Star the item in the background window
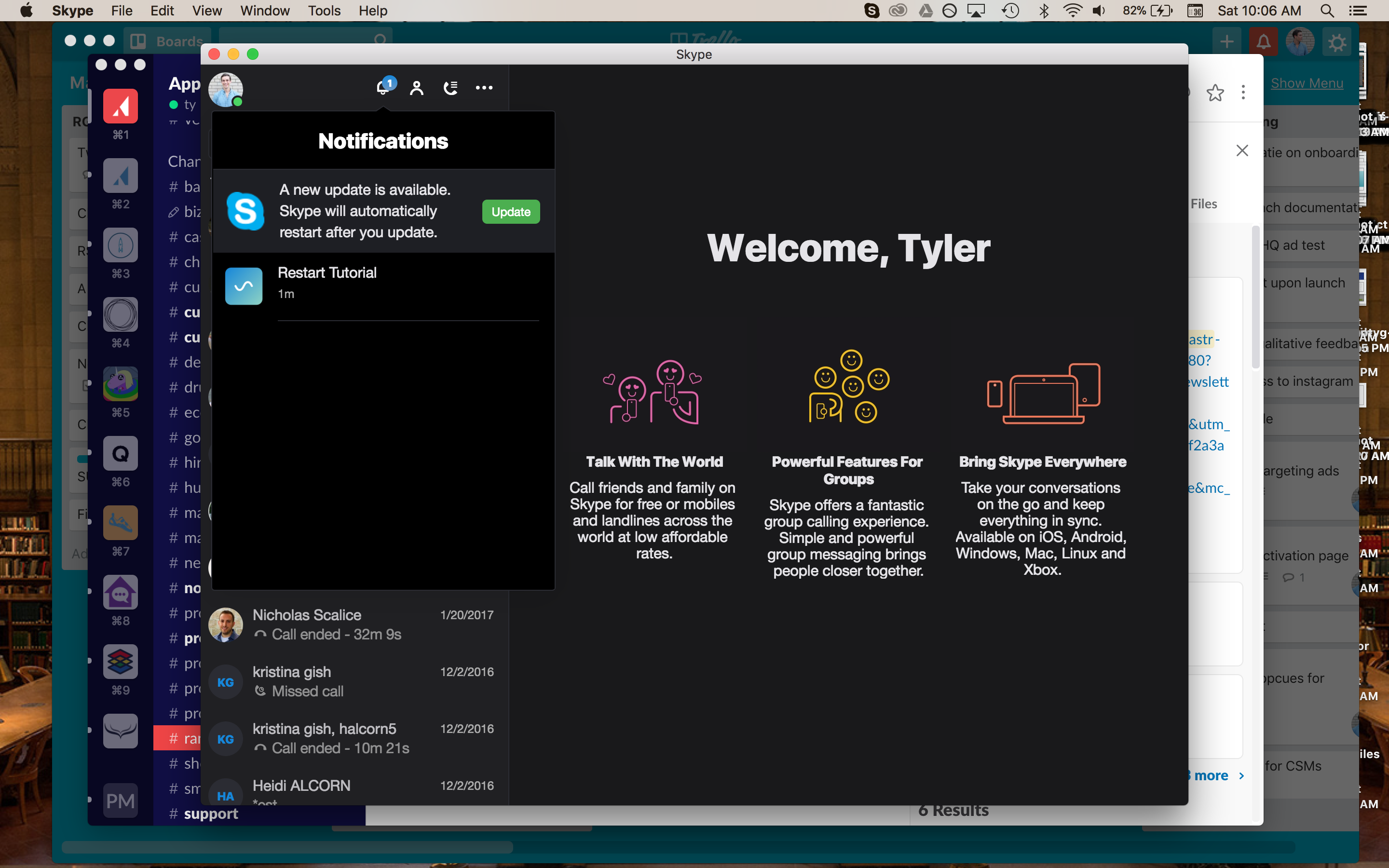This screenshot has width=1389, height=868. coord(1215,93)
